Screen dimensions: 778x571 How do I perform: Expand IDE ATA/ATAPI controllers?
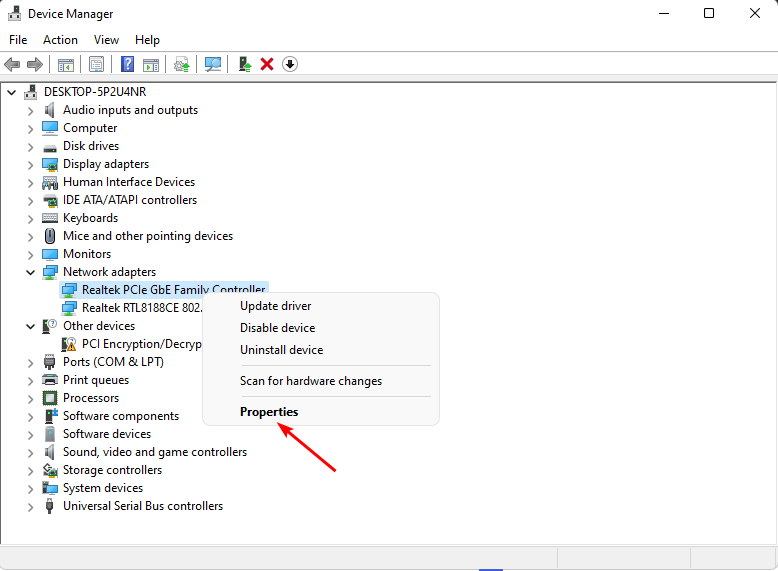tap(31, 201)
